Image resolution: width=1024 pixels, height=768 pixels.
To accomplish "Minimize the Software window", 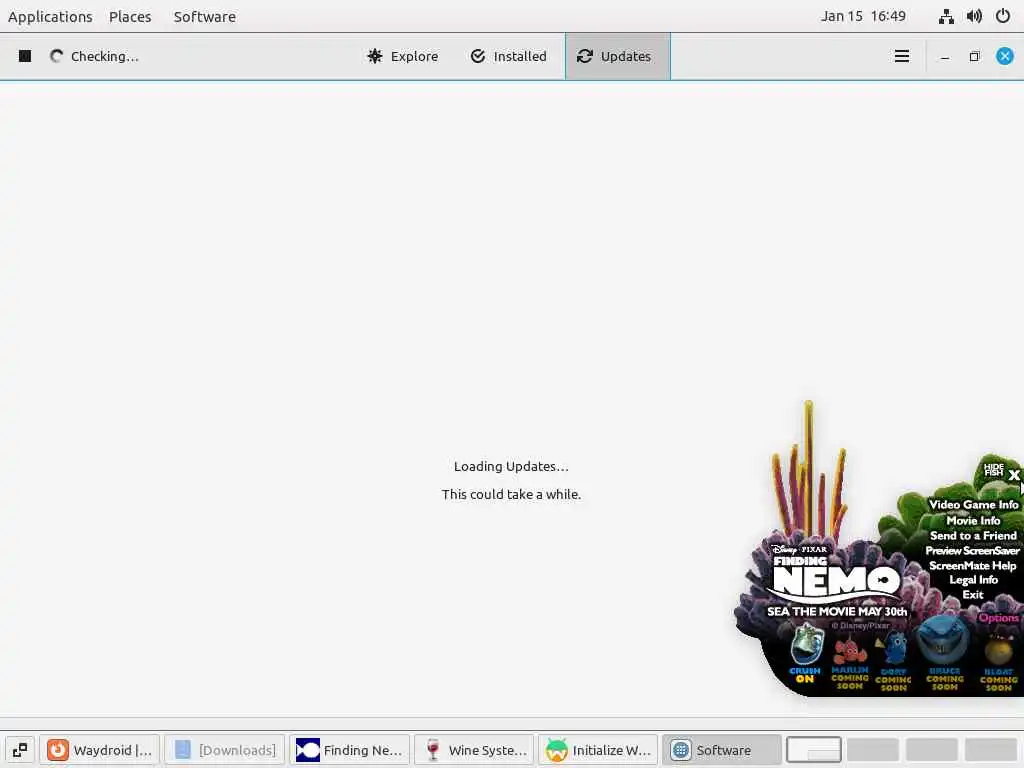I will (944, 57).
